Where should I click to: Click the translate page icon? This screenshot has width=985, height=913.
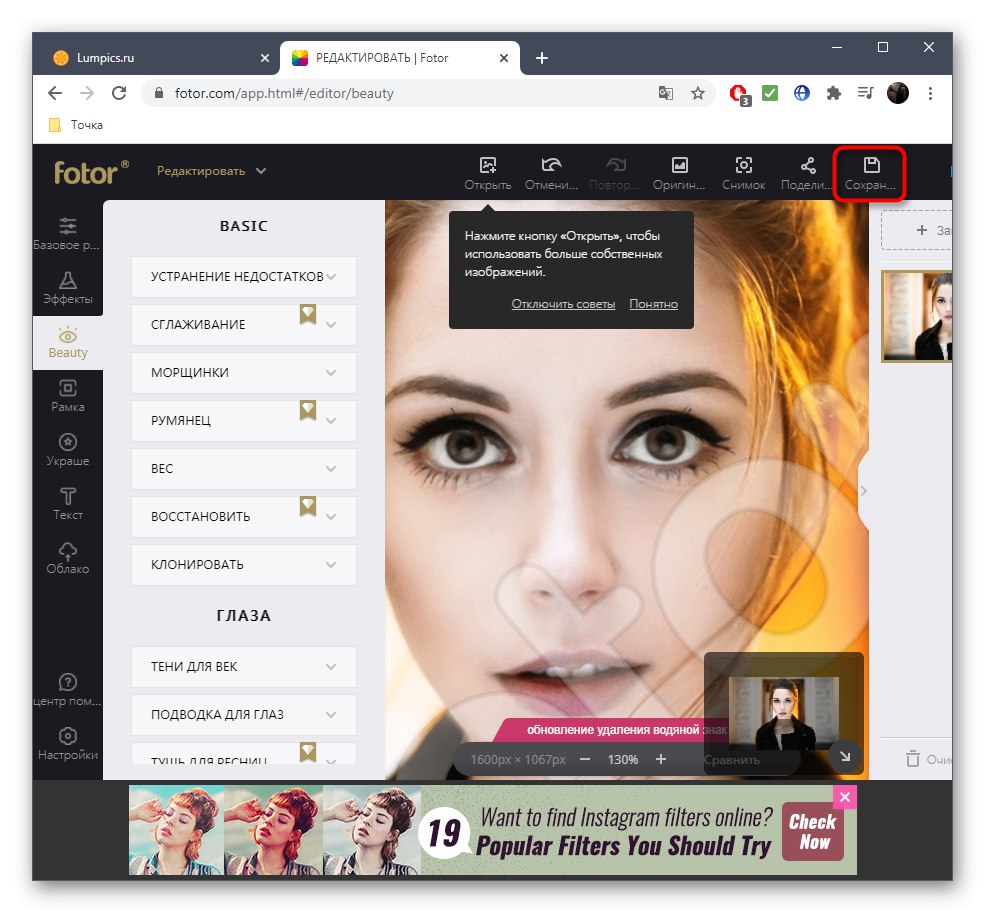pos(665,93)
